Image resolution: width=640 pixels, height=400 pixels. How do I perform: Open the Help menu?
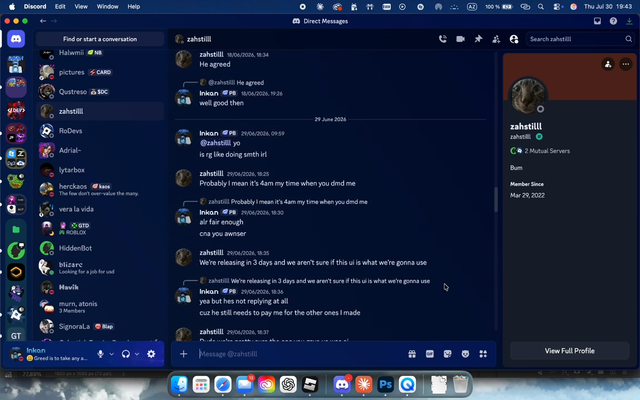coord(133,7)
